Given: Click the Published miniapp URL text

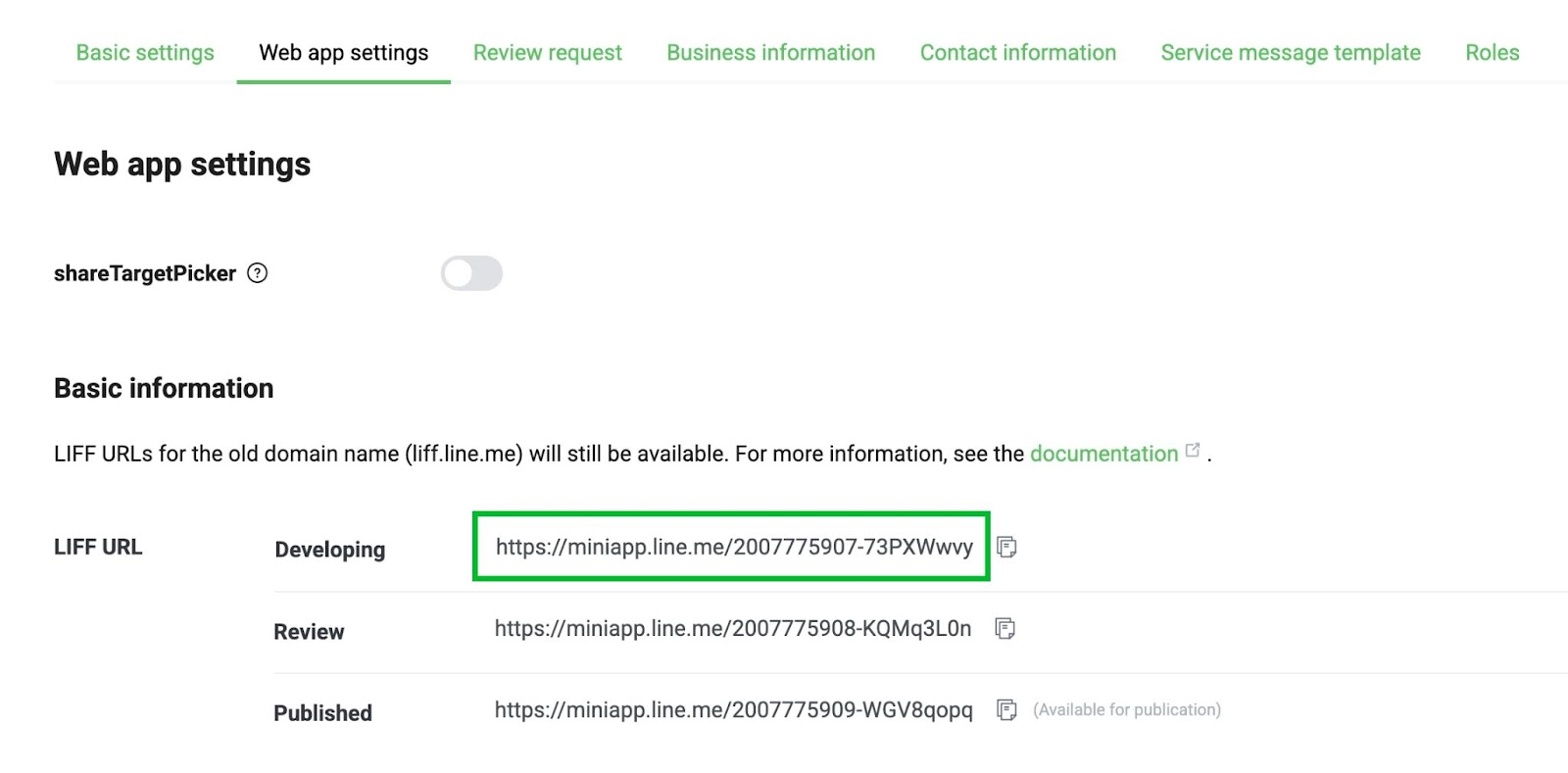Looking at the screenshot, I should (733, 709).
